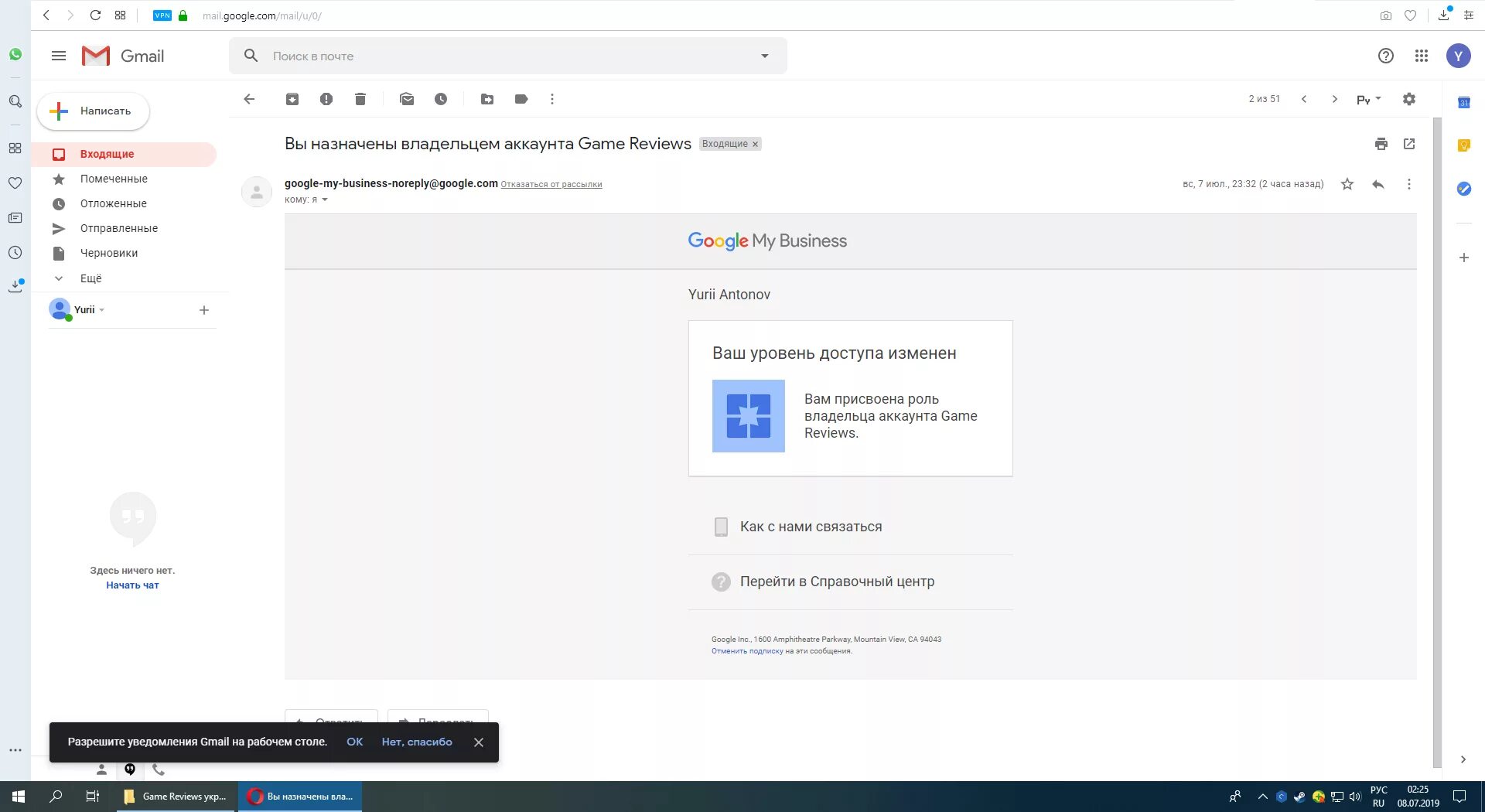Click email page vertical scrollbar

pos(1437,441)
